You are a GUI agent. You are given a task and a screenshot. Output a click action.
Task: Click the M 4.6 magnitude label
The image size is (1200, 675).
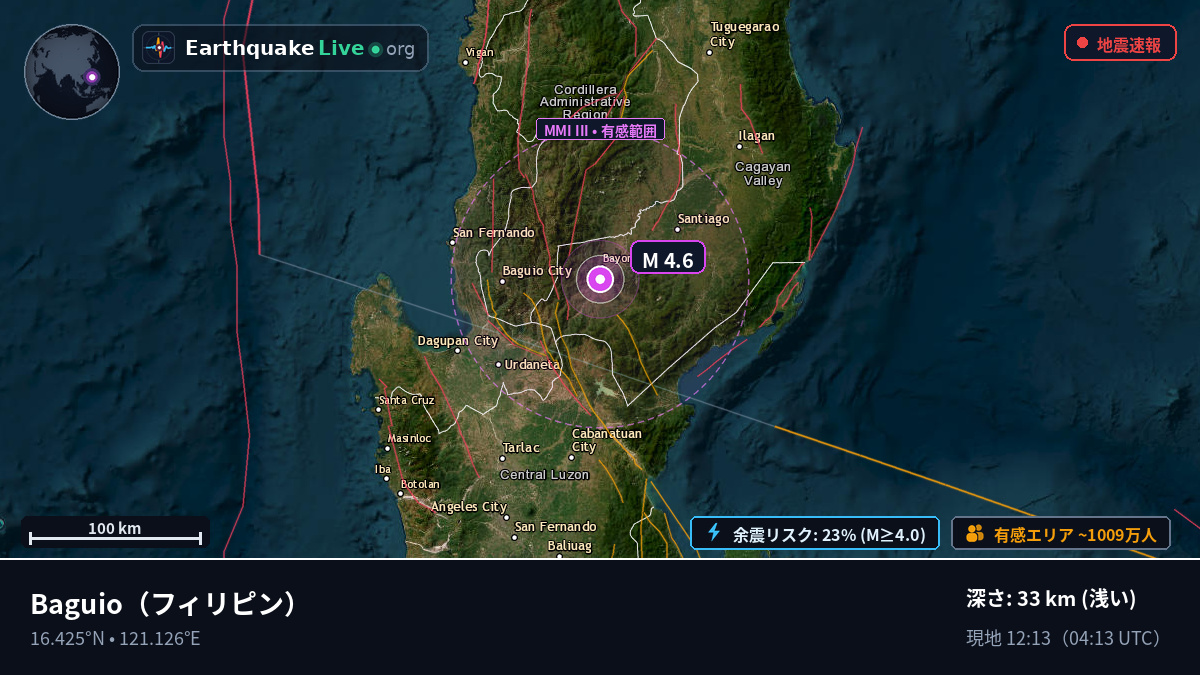point(667,258)
